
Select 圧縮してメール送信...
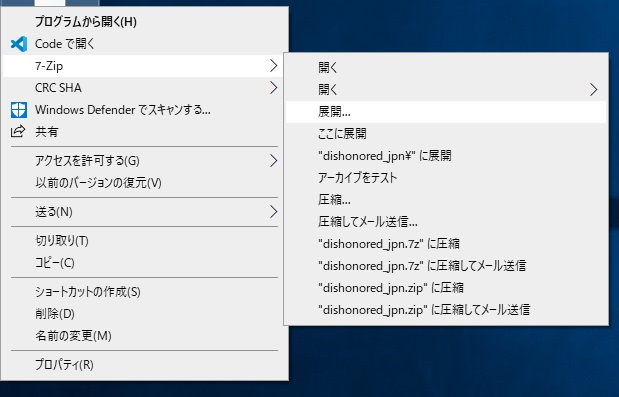pos(446,222)
